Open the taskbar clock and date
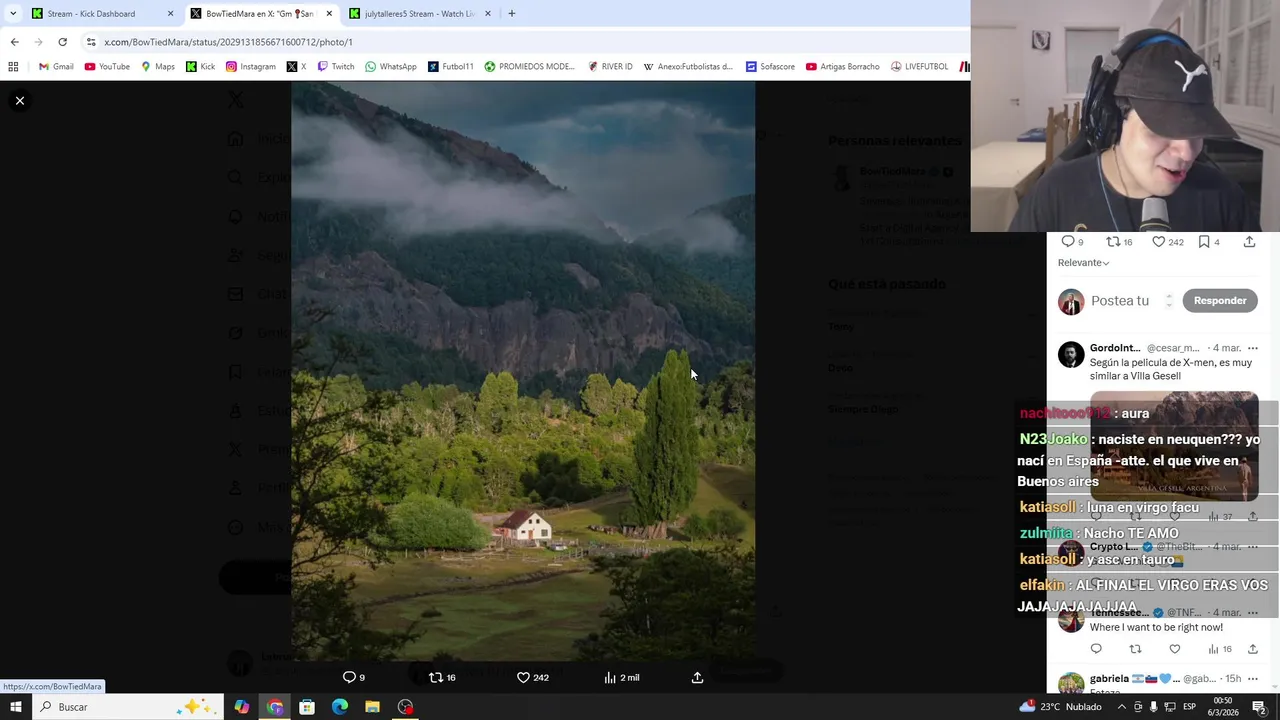 coord(1222,707)
